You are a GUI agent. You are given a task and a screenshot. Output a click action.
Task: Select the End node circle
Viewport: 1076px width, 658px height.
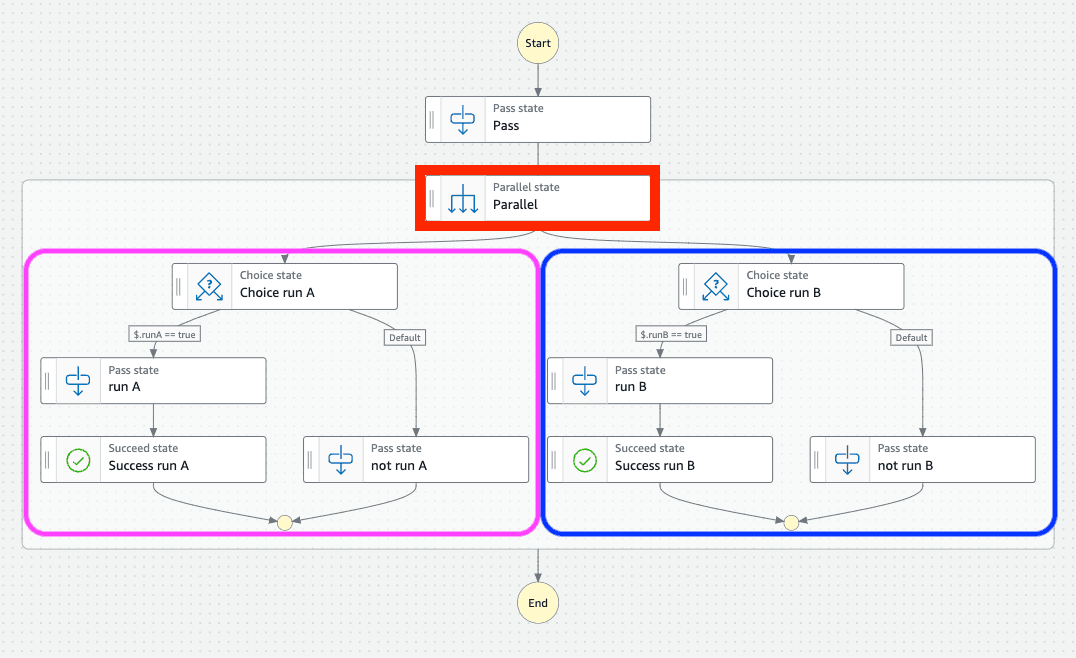click(x=538, y=603)
